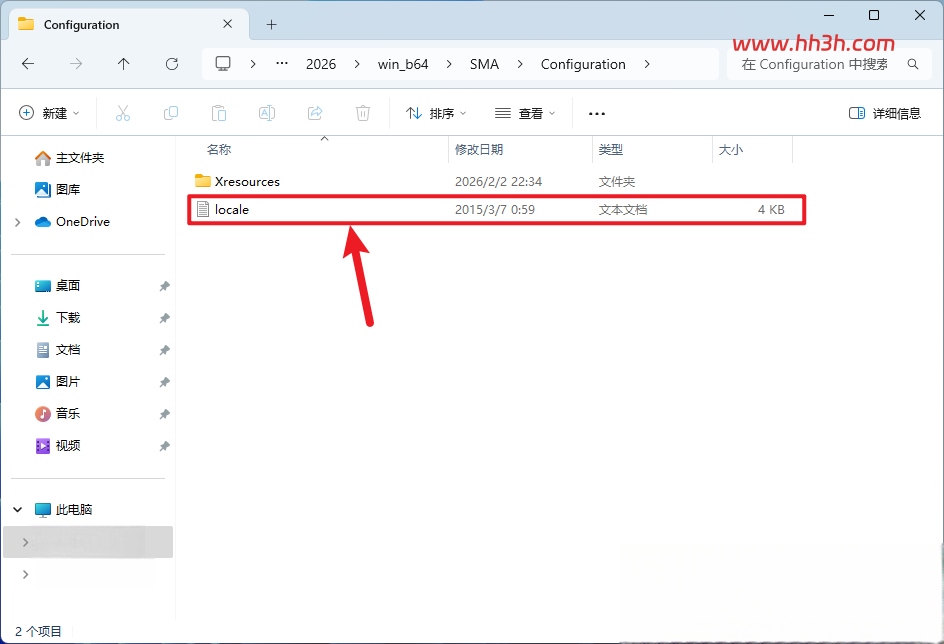Select OneDrive in sidebar
Image resolution: width=944 pixels, height=644 pixels.
coord(72,221)
